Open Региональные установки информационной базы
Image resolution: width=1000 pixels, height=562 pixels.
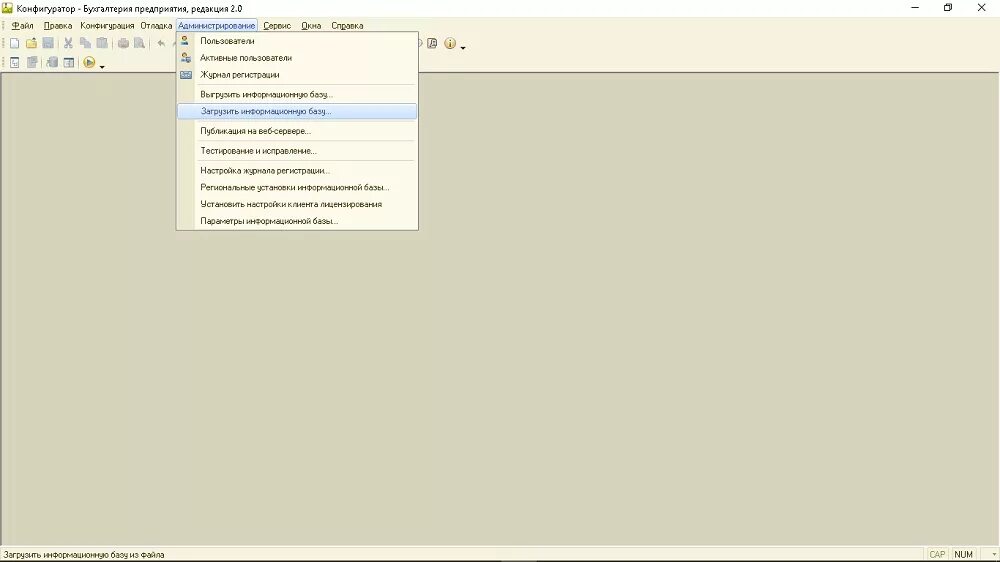[x=297, y=188]
